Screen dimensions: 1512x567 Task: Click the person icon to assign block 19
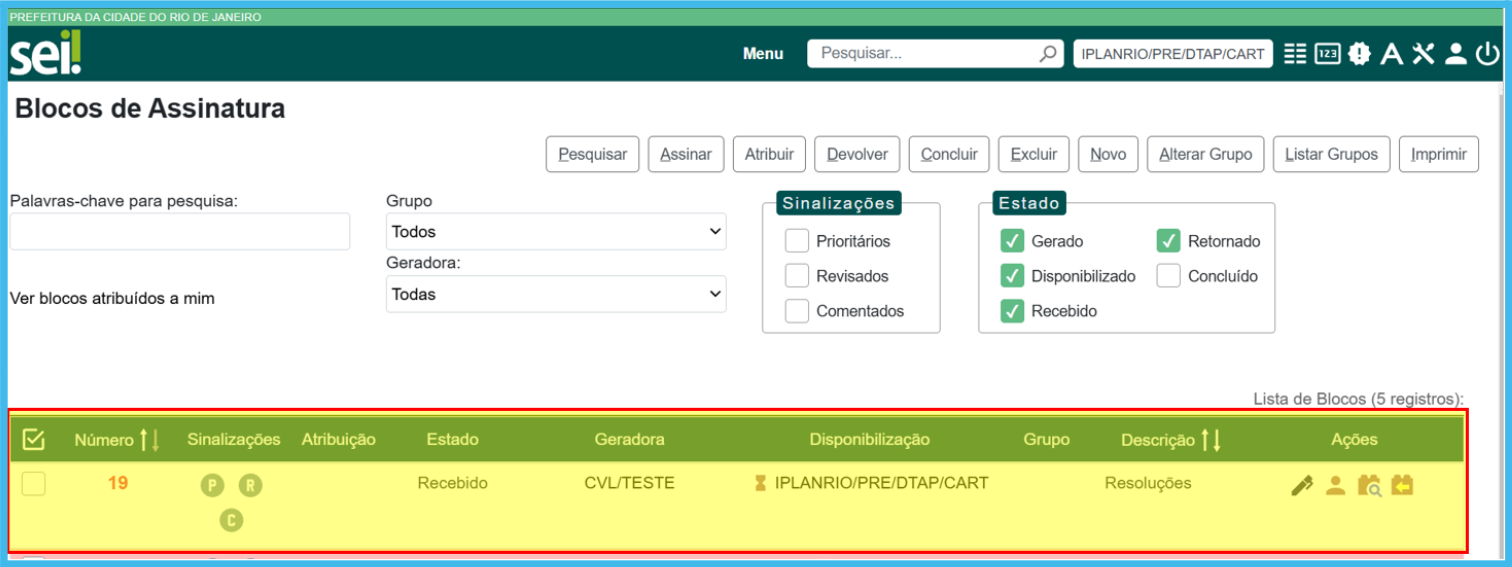1335,486
